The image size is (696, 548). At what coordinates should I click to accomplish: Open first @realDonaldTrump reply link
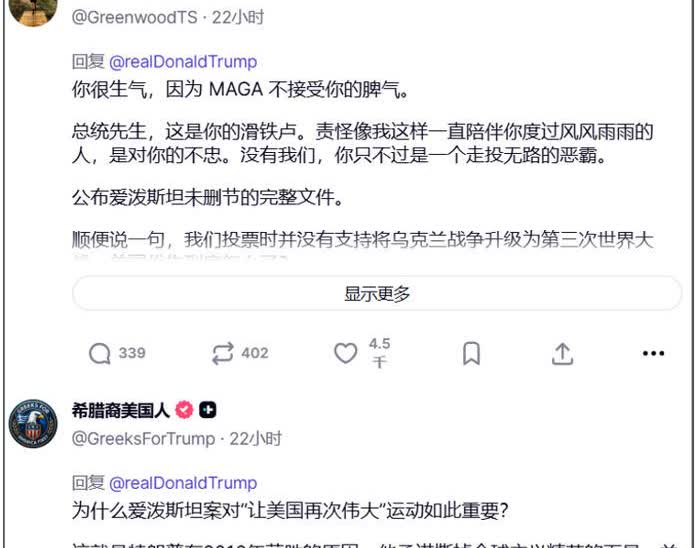pos(183,62)
